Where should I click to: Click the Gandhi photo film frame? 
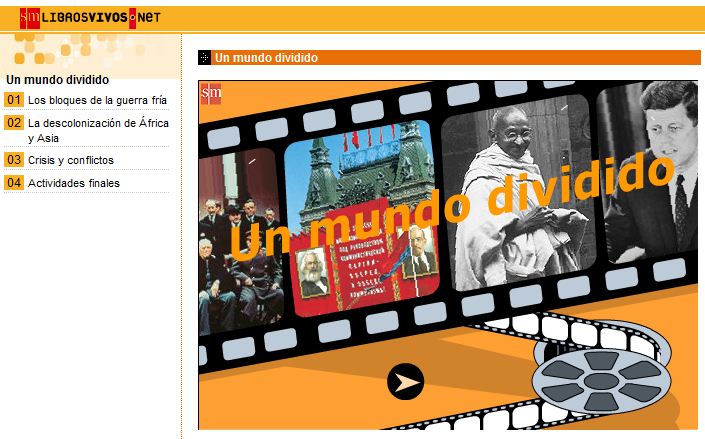518,193
